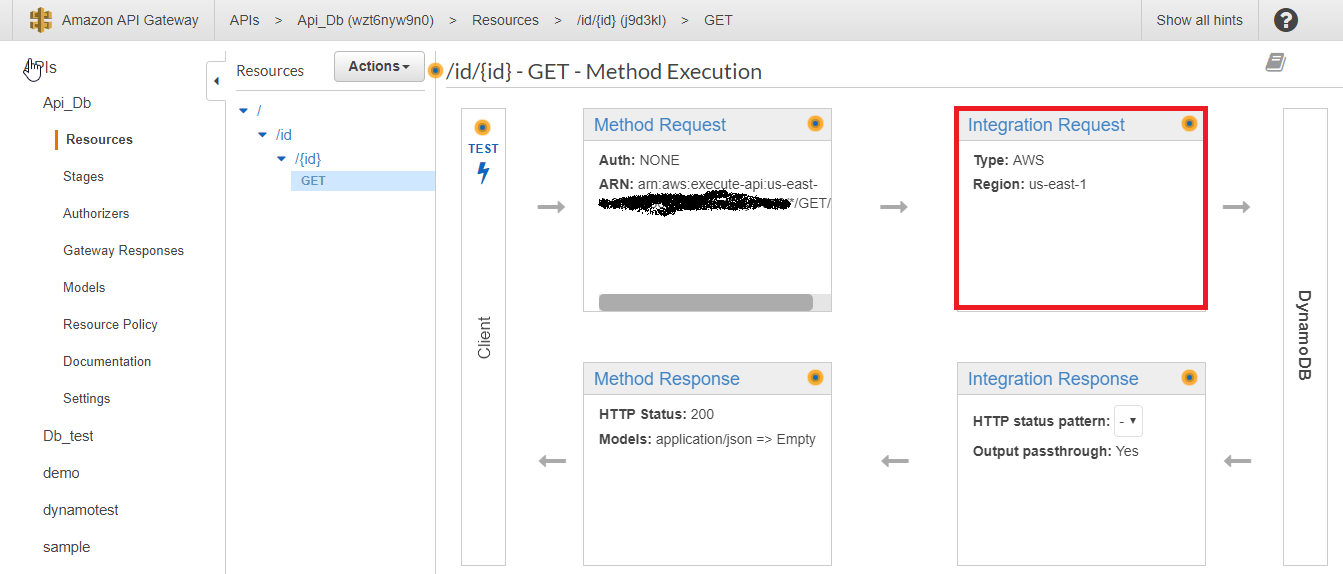The image size is (1343, 574).
Task: Select the /{id} resource in the tree
Action: tap(308, 159)
